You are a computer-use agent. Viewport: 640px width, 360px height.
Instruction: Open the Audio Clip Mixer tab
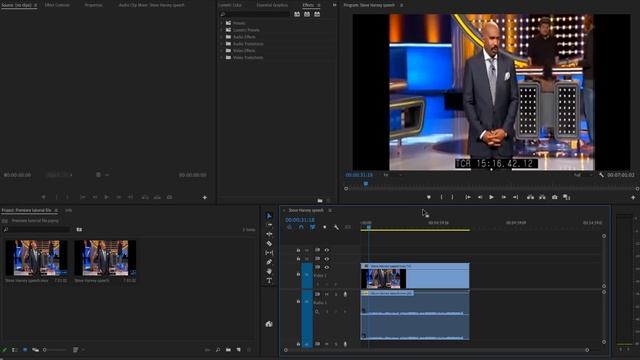(x=151, y=5)
